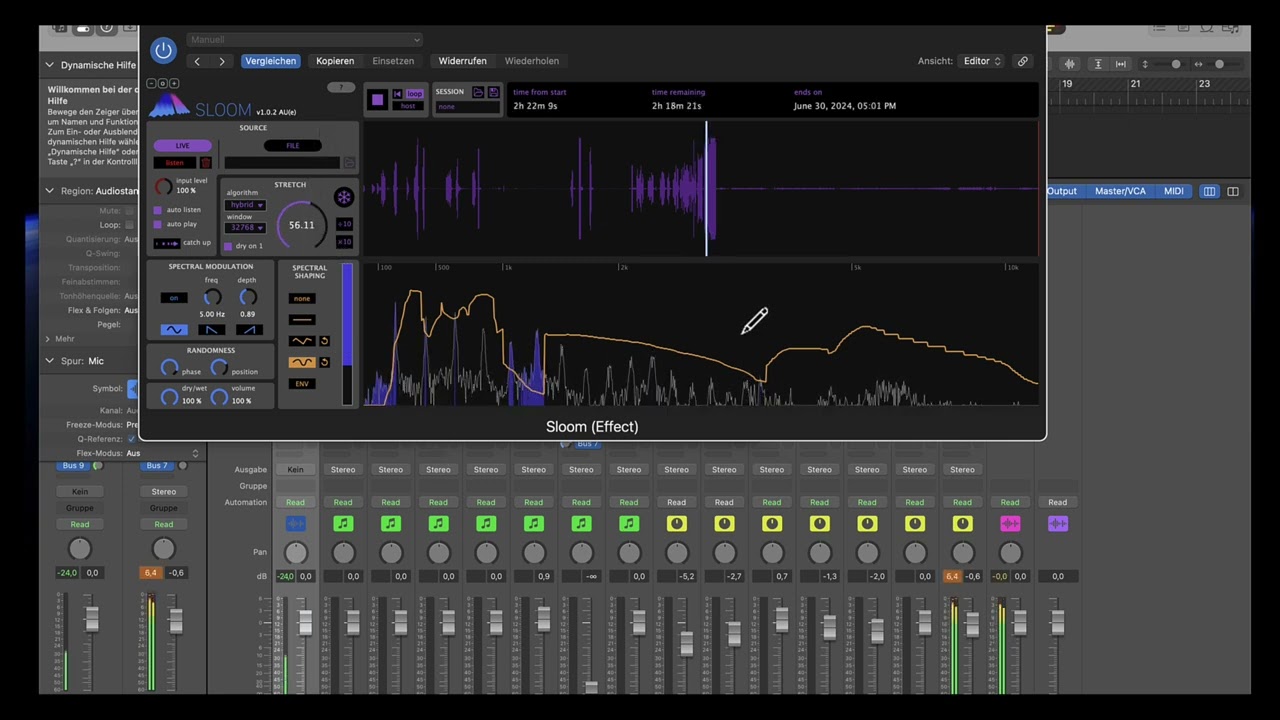The image size is (1280, 720).
Task: Select the sine wave modulation shape
Action: [174, 330]
